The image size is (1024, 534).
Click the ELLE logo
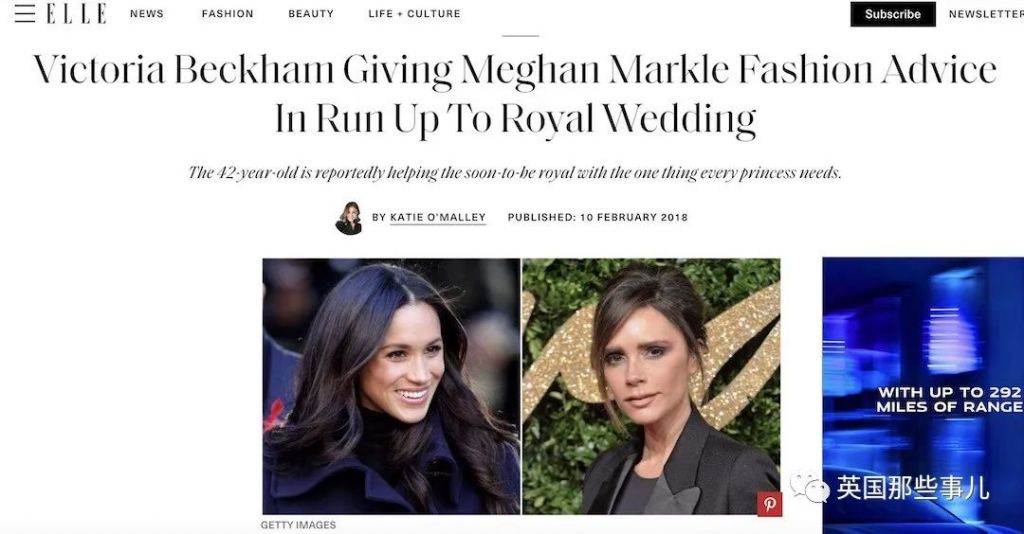[x=76, y=13]
